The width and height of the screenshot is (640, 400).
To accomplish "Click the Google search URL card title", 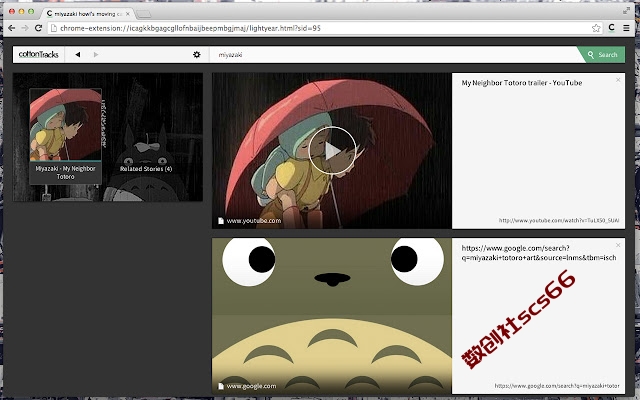I will [539, 253].
